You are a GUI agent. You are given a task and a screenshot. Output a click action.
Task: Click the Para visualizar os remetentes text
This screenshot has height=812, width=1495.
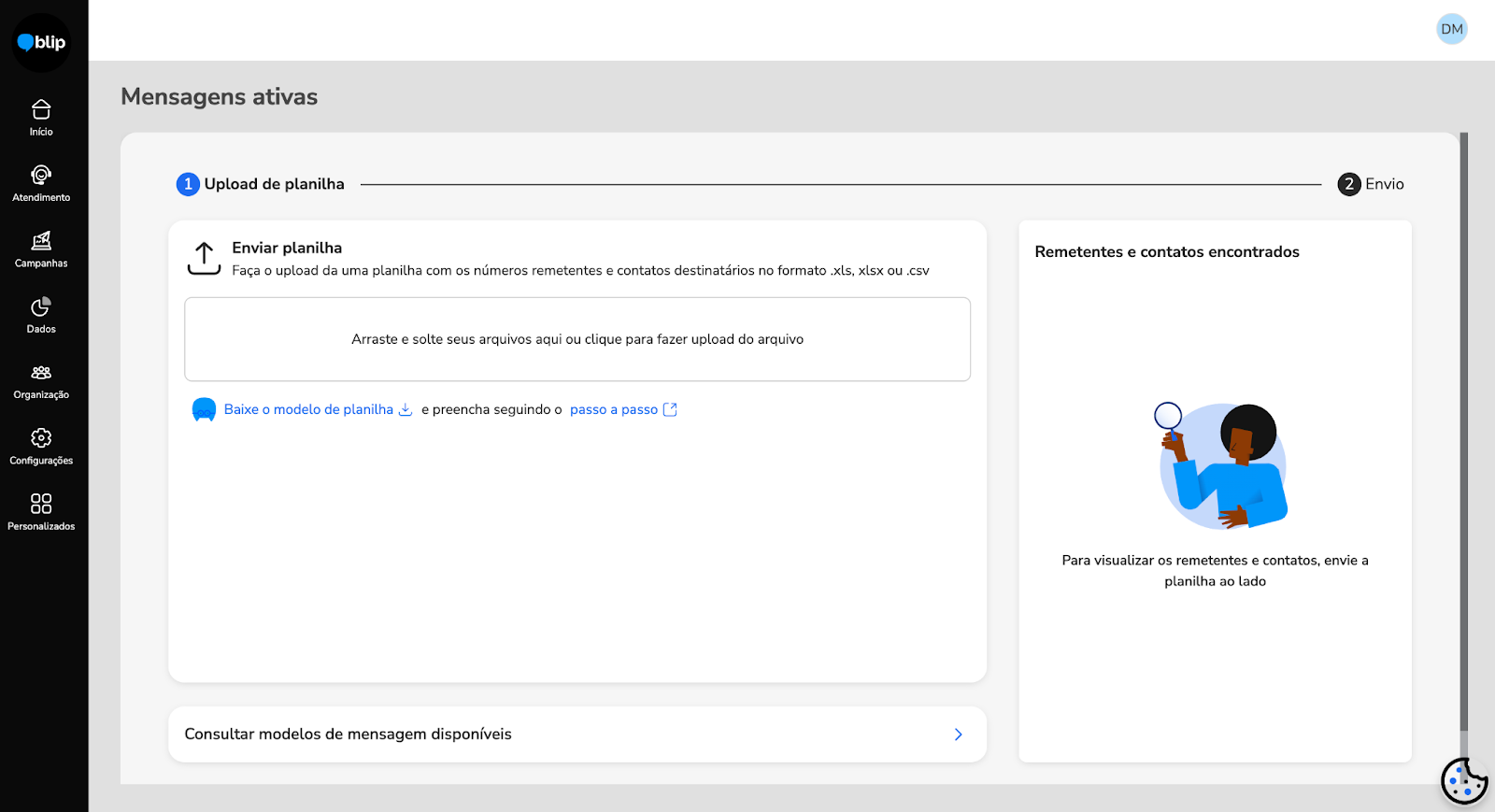[x=1215, y=570]
